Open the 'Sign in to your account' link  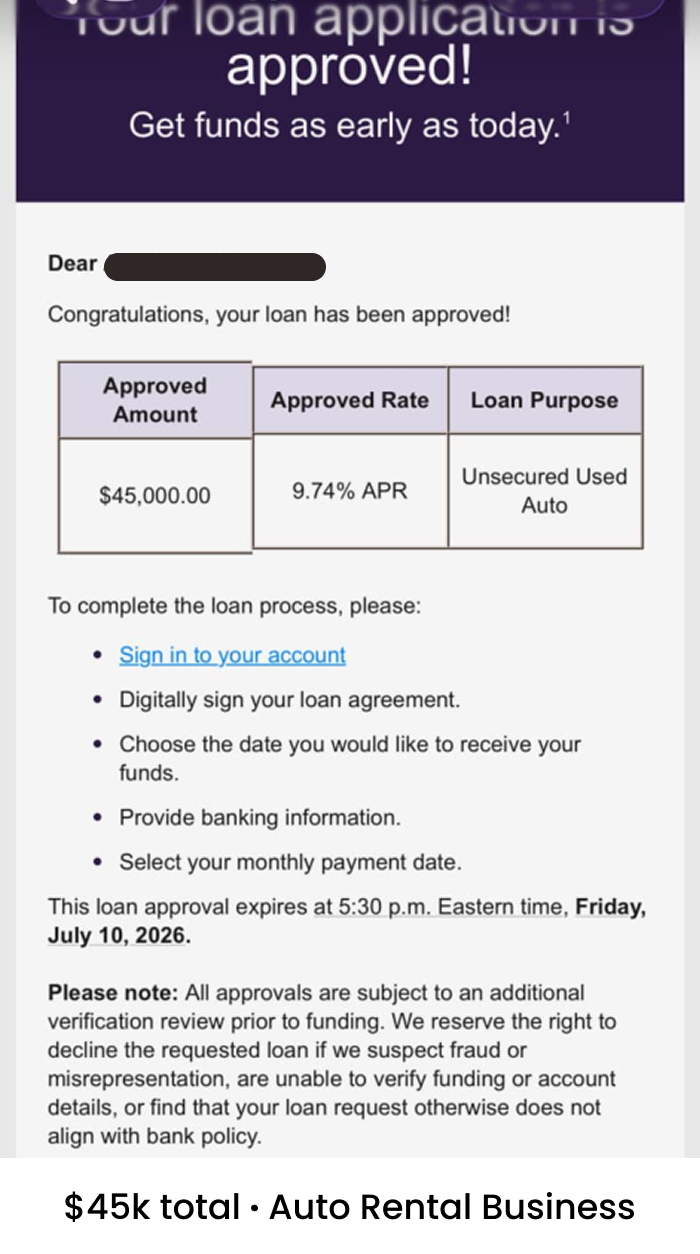232,655
